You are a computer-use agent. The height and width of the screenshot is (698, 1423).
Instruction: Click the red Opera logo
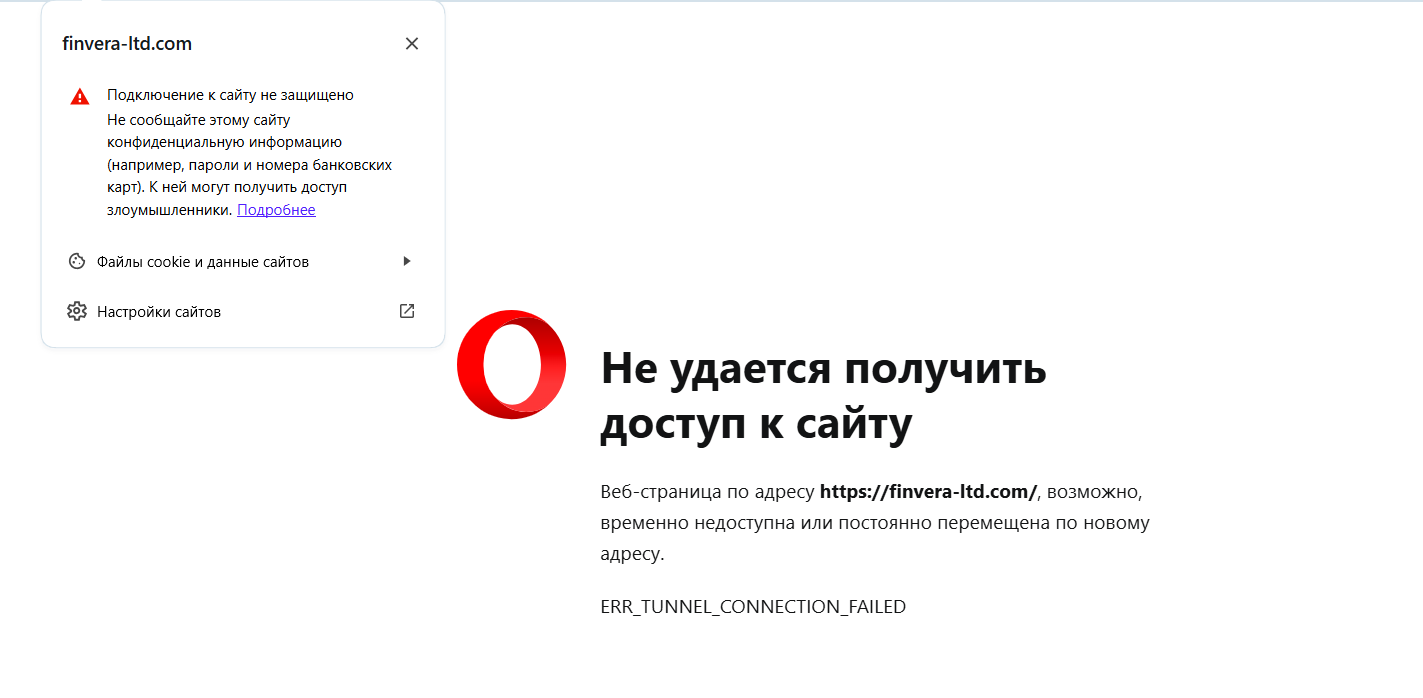[511, 364]
